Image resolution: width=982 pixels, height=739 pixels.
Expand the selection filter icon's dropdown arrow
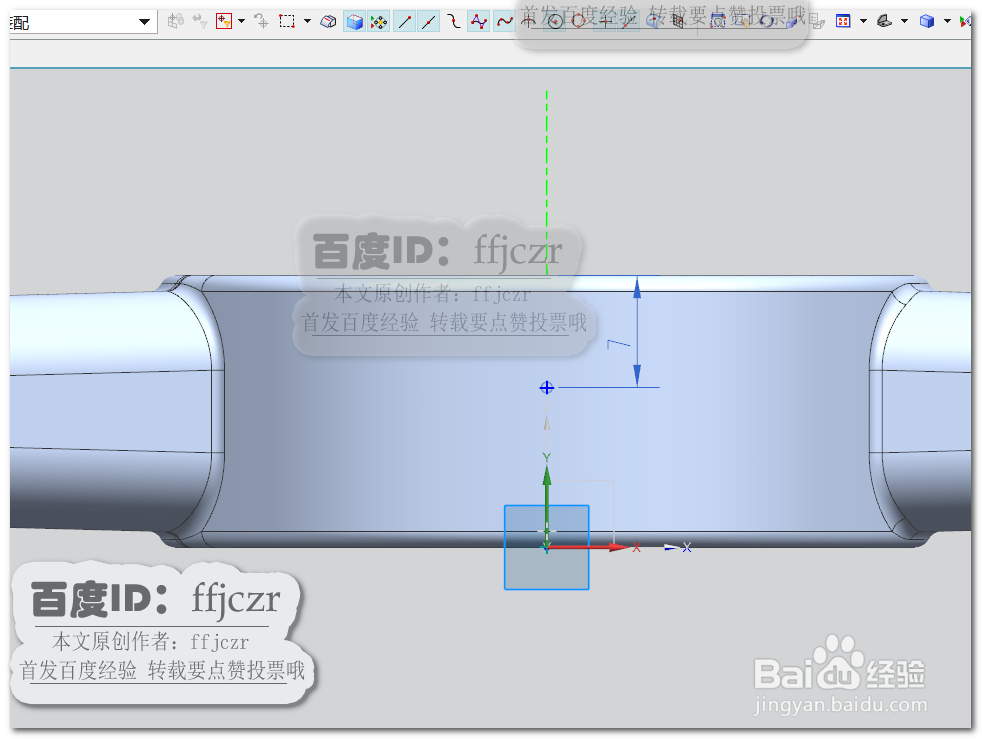pos(242,21)
